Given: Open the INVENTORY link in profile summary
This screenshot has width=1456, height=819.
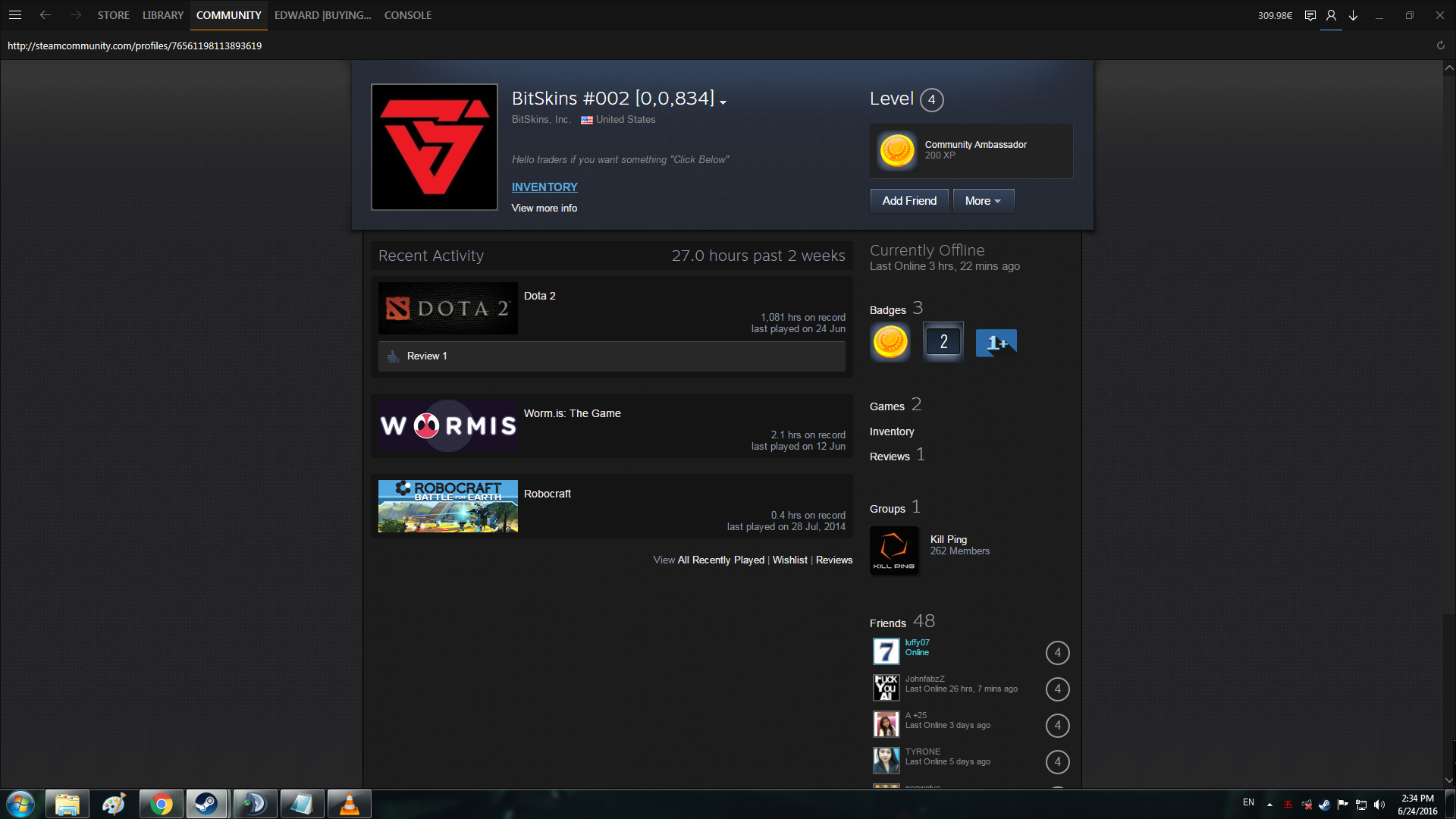Looking at the screenshot, I should point(544,187).
